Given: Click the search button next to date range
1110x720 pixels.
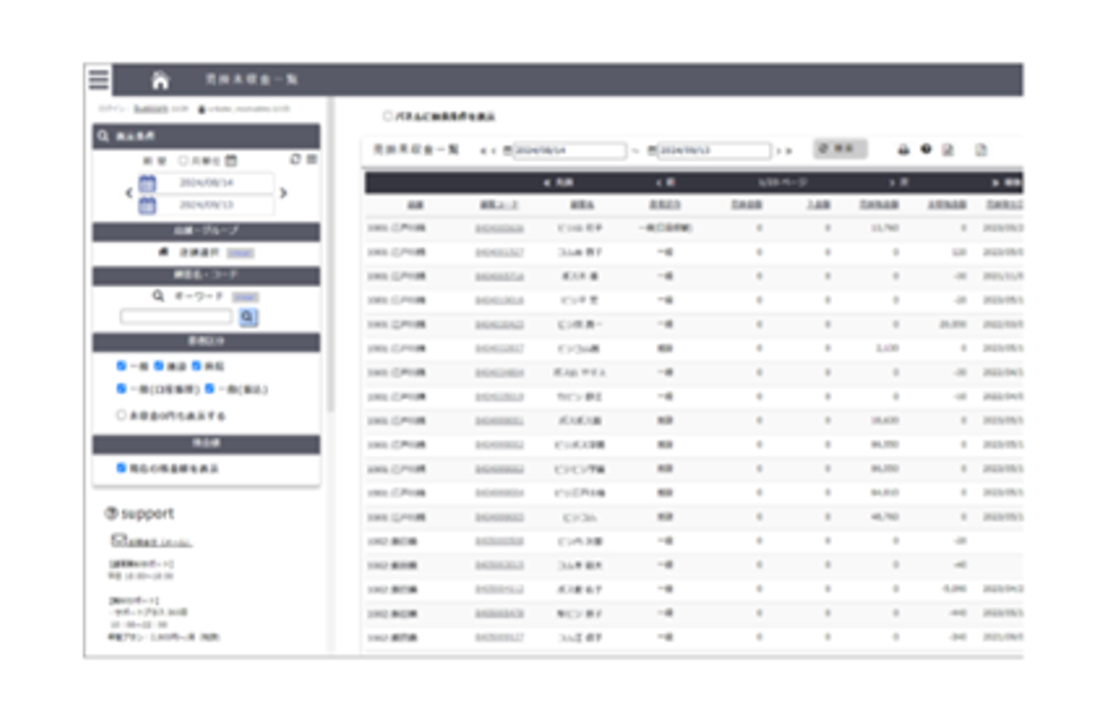Looking at the screenshot, I should pos(838,149).
